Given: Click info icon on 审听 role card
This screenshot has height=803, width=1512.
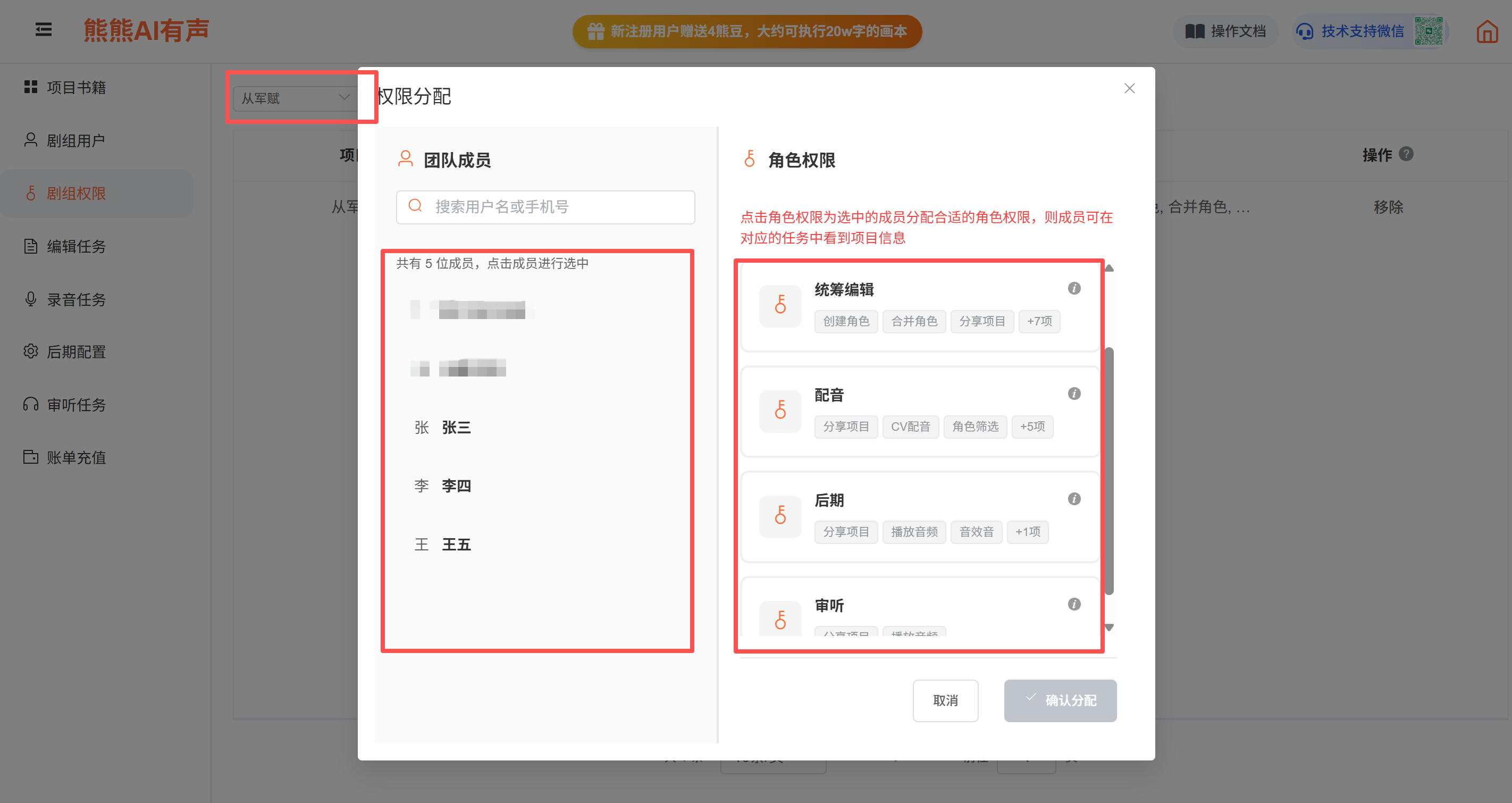Looking at the screenshot, I should pos(1073,604).
